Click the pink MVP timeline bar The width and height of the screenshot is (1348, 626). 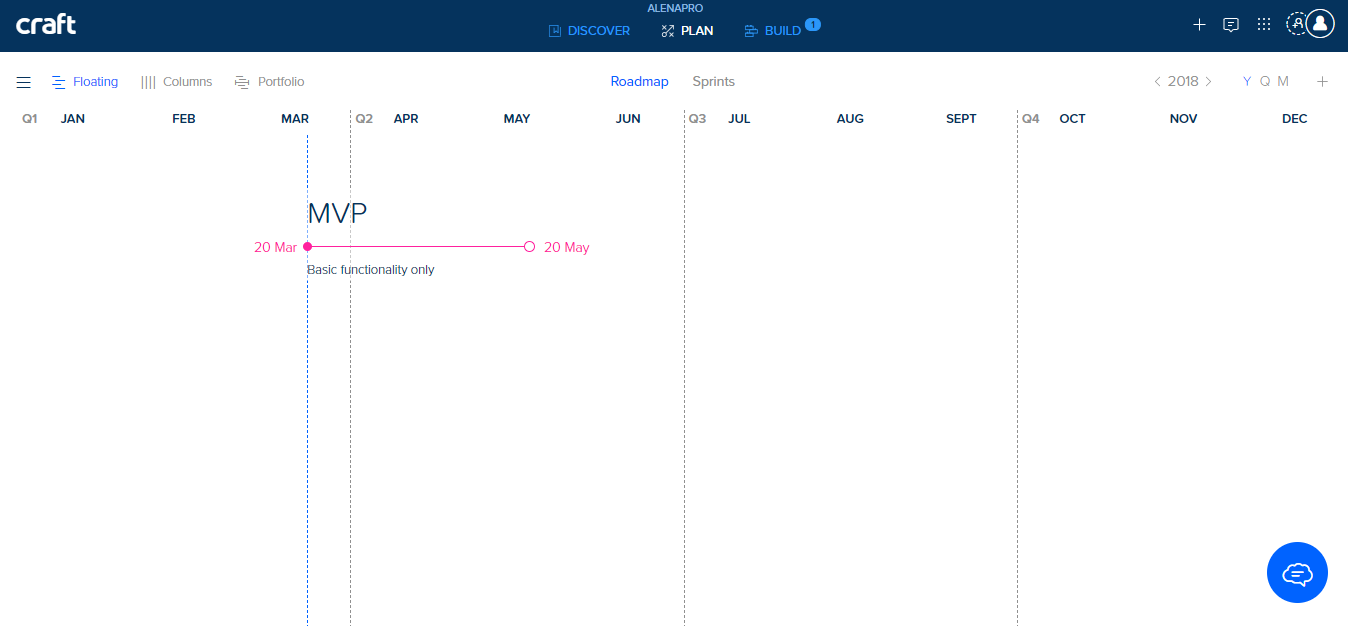(419, 247)
